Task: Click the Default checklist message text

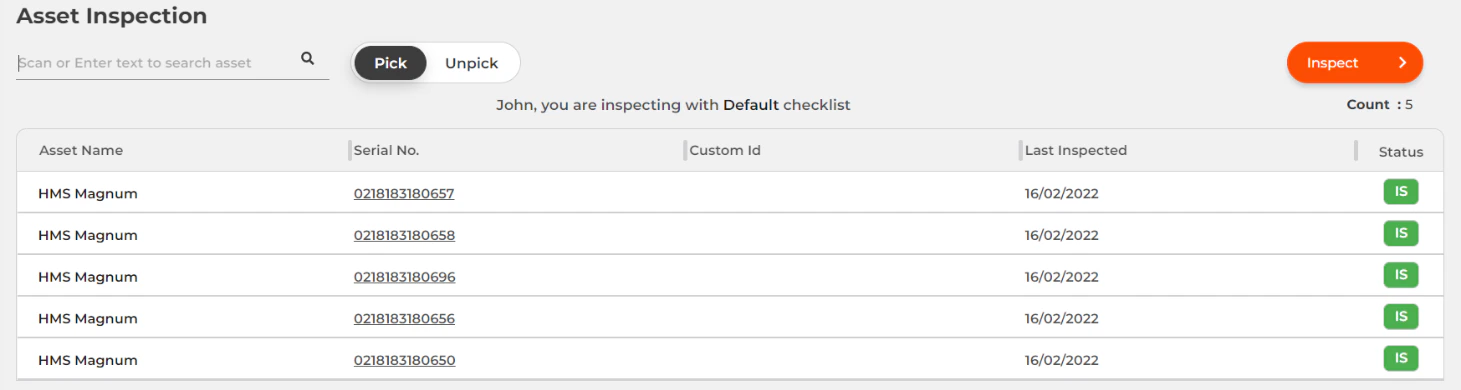Action: click(673, 105)
